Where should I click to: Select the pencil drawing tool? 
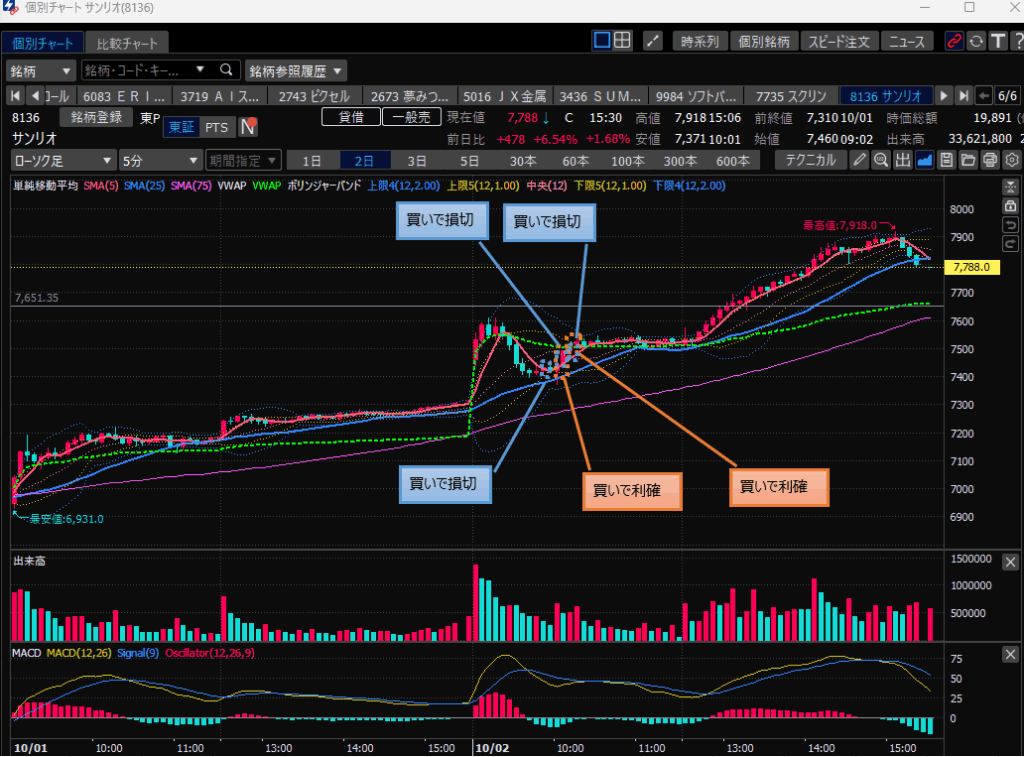pyautogui.click(x=859, y=160)
